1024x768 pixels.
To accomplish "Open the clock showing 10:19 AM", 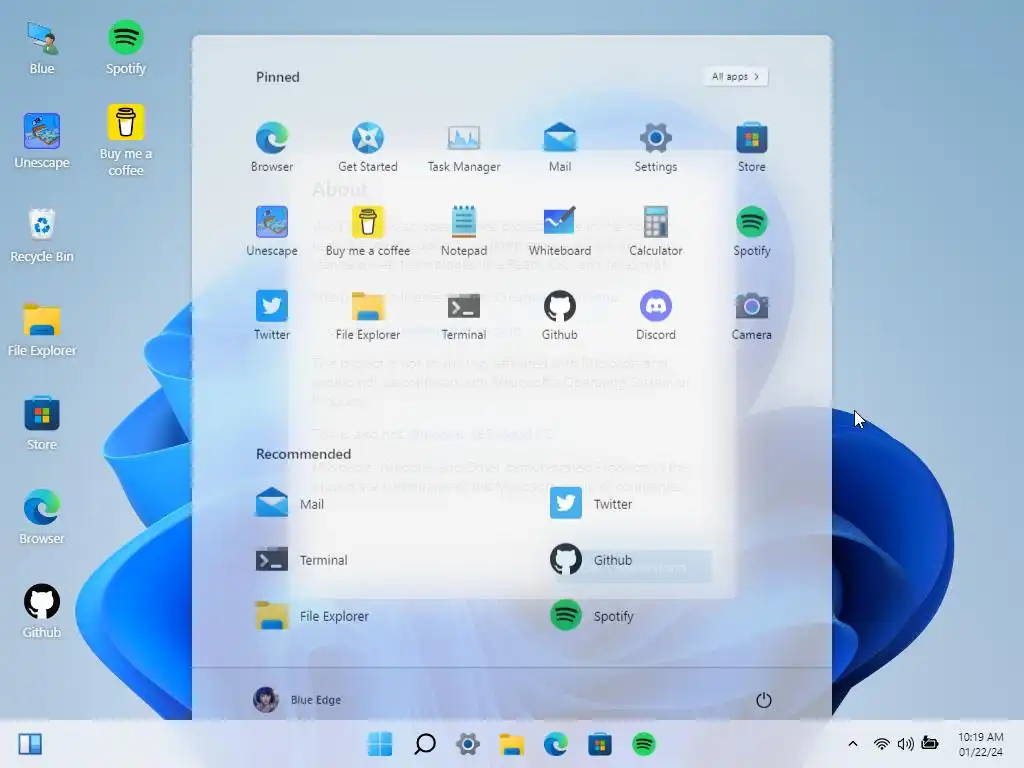I will point(980,744).
